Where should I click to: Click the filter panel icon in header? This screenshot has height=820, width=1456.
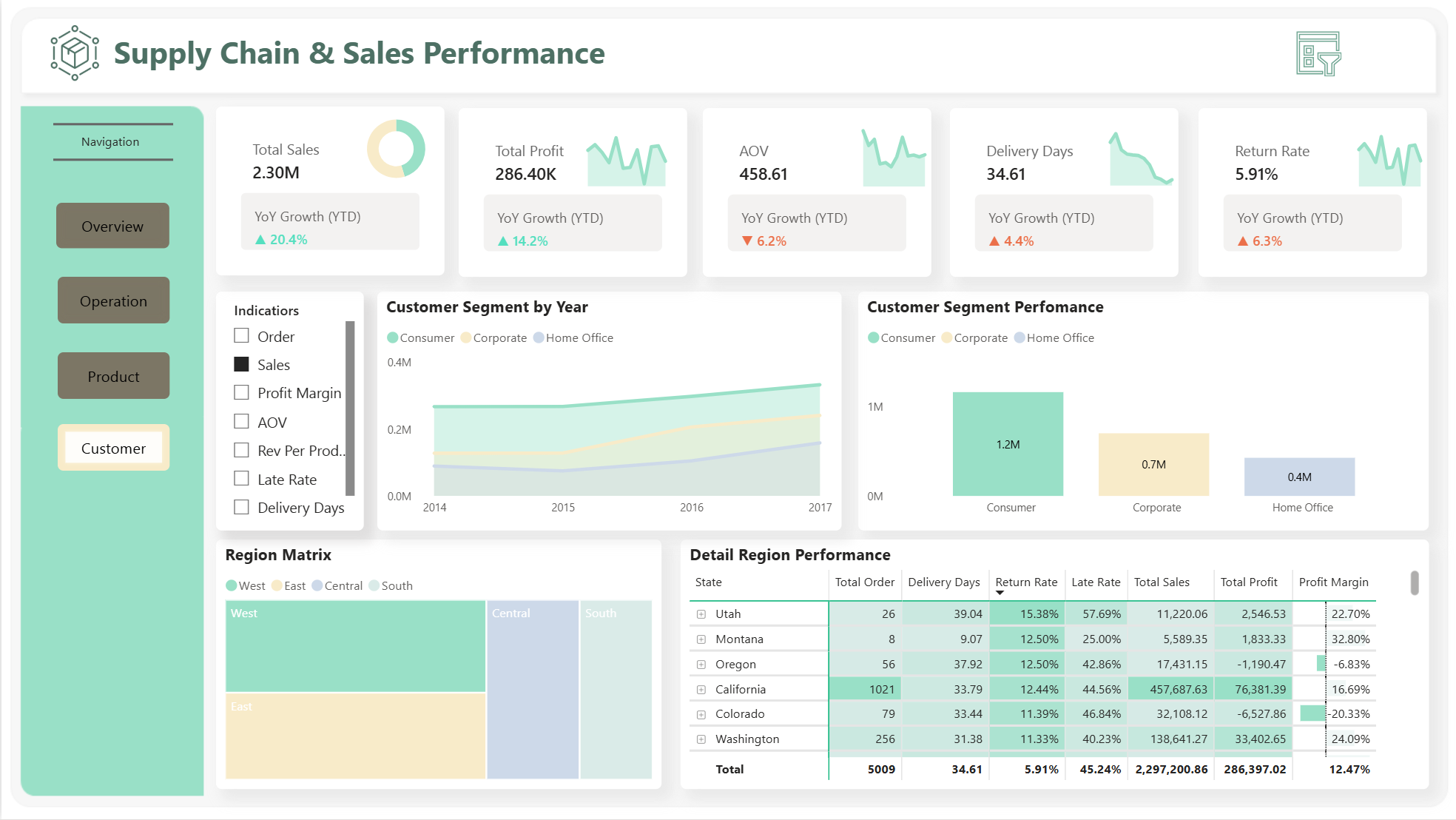[x=1318, y=53]
